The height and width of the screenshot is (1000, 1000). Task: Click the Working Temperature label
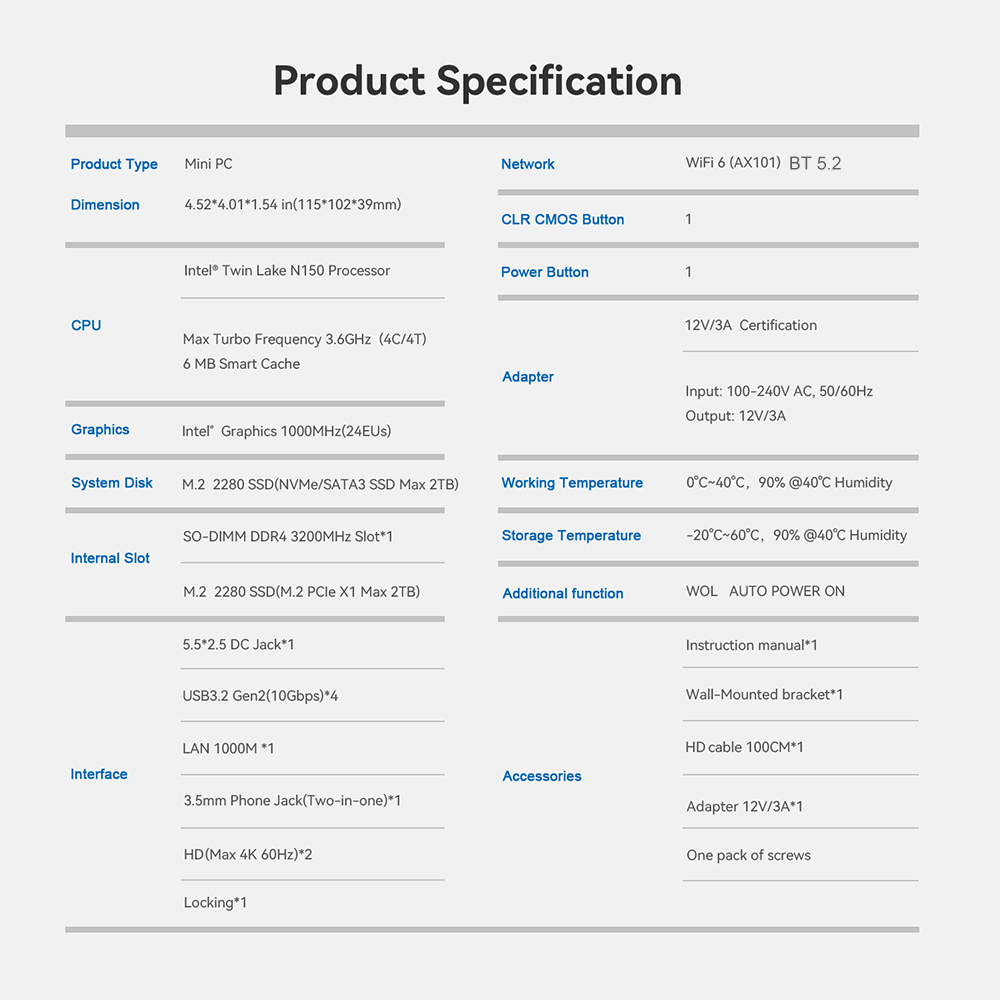[572, 483]
